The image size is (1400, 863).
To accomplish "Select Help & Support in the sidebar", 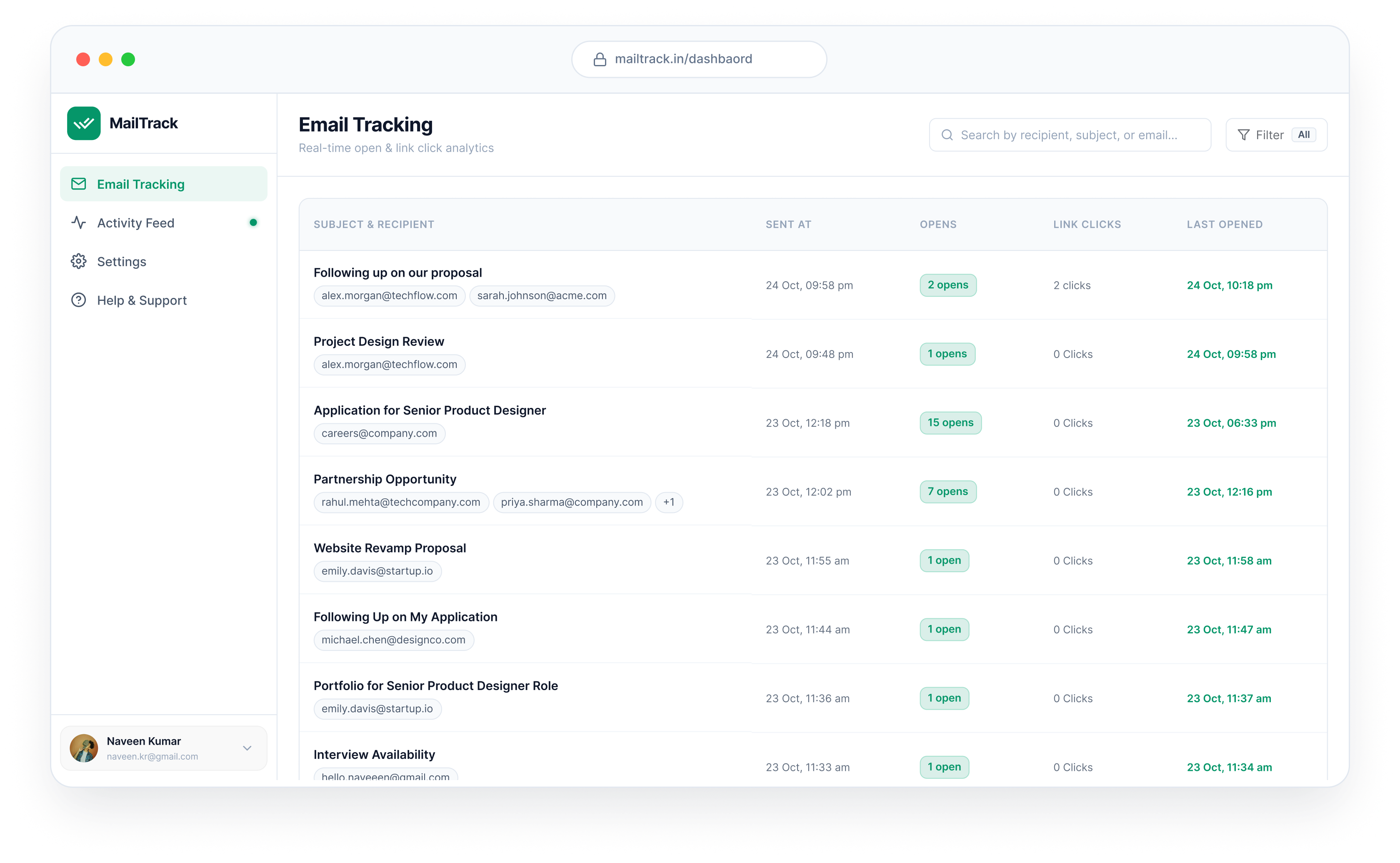I will click(163, 300).
